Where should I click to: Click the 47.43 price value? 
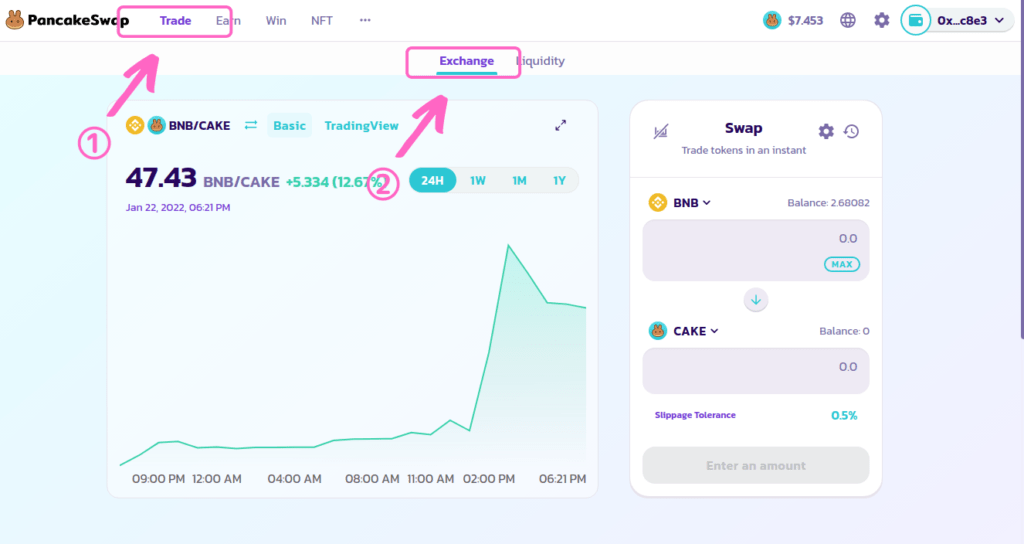161,178
